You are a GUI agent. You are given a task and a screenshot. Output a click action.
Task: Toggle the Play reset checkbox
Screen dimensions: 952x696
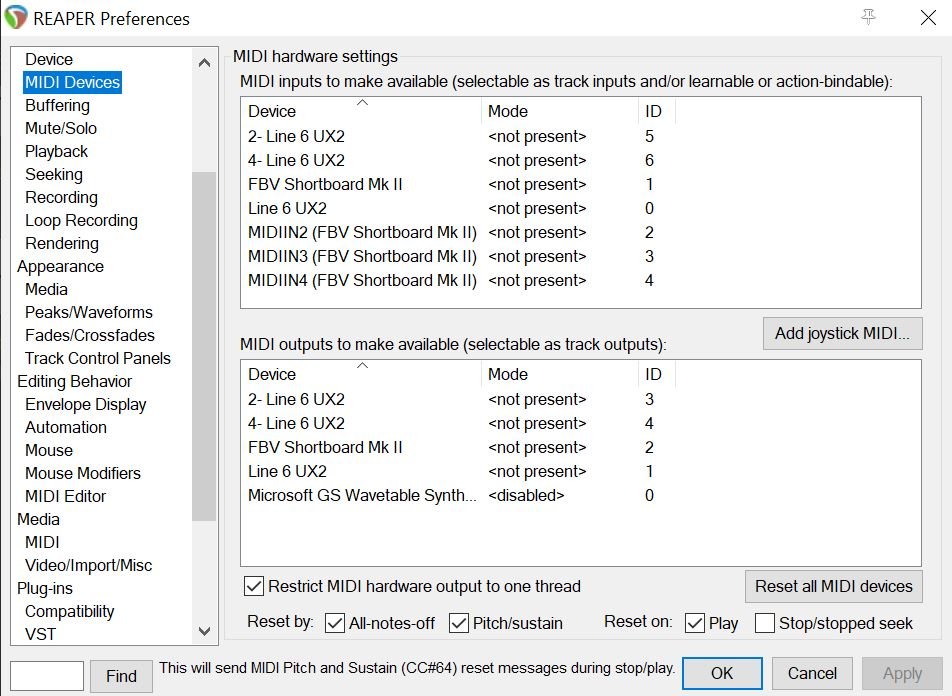[x=695, y=623]
